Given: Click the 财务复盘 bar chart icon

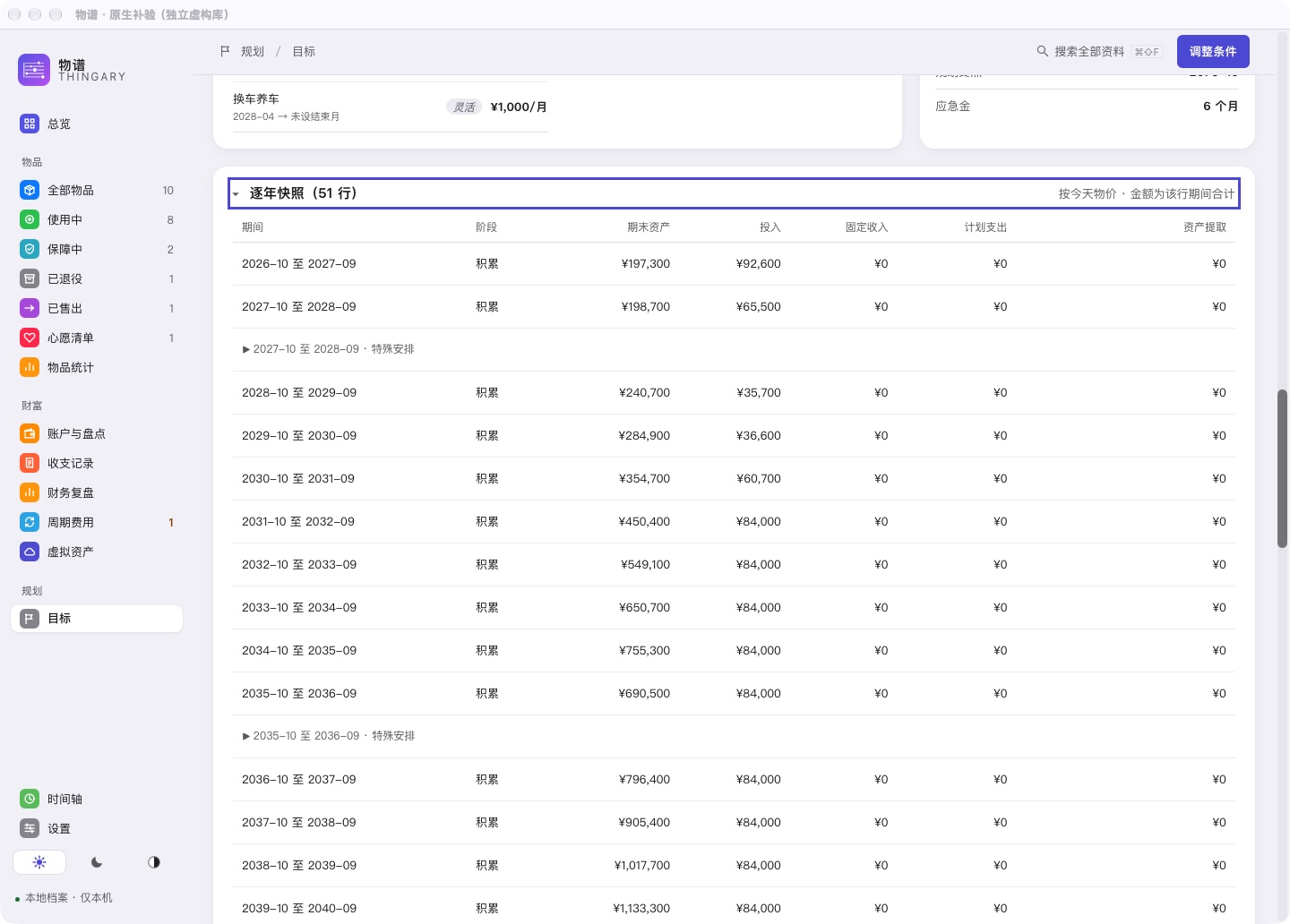Looking at the screenshot, I should pos(30,492).
